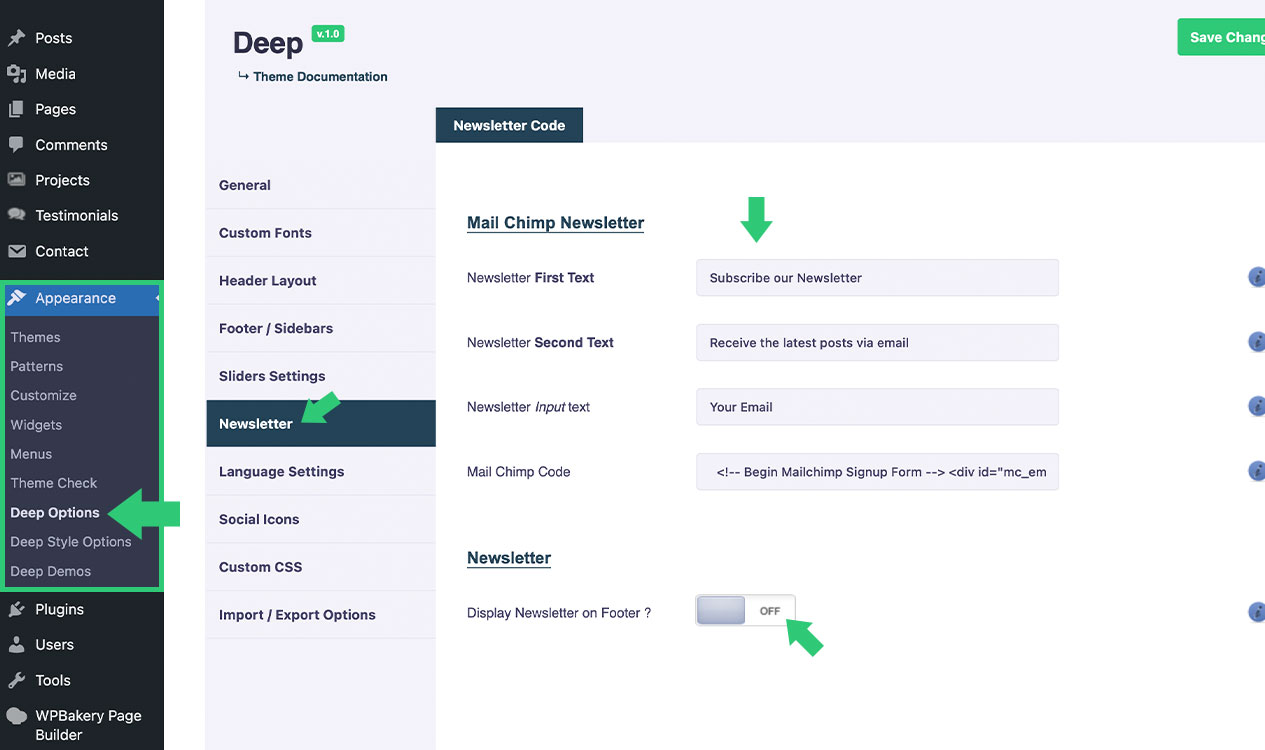Click the Comments bubble icon
Viewport: 1265px width, 750px height.
[16, 145]
